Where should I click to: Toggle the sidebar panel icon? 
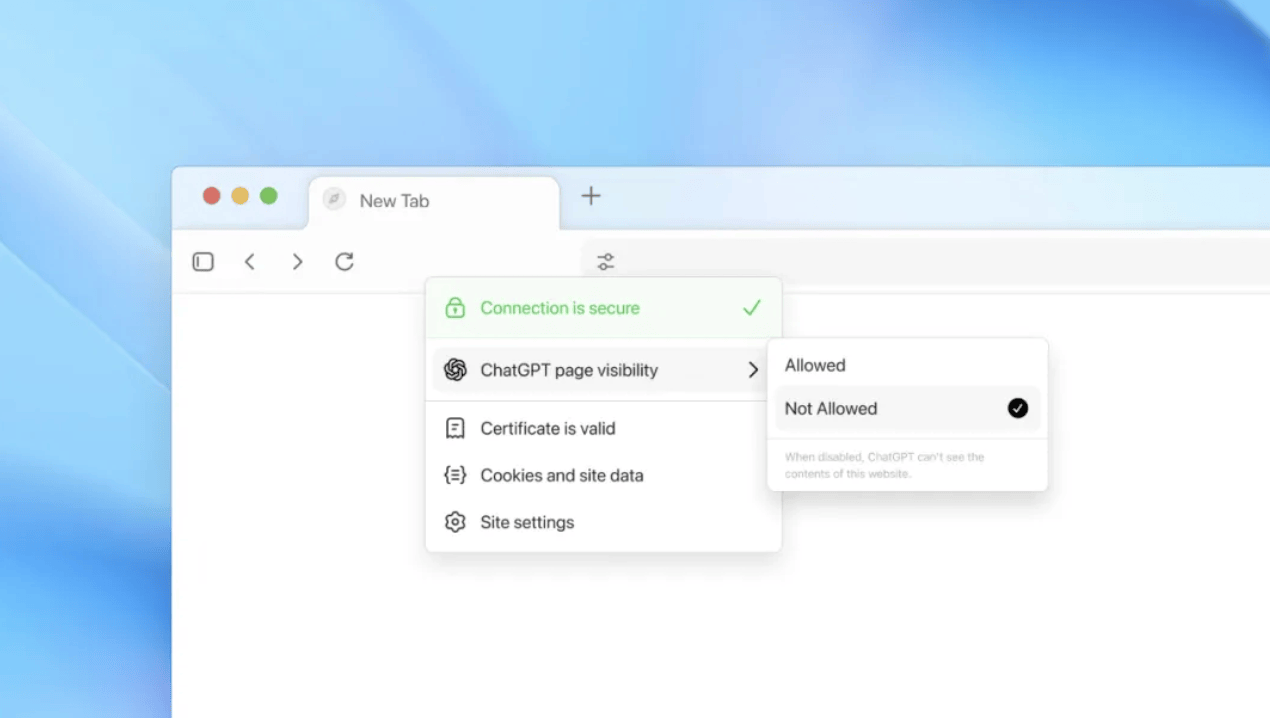203,262
